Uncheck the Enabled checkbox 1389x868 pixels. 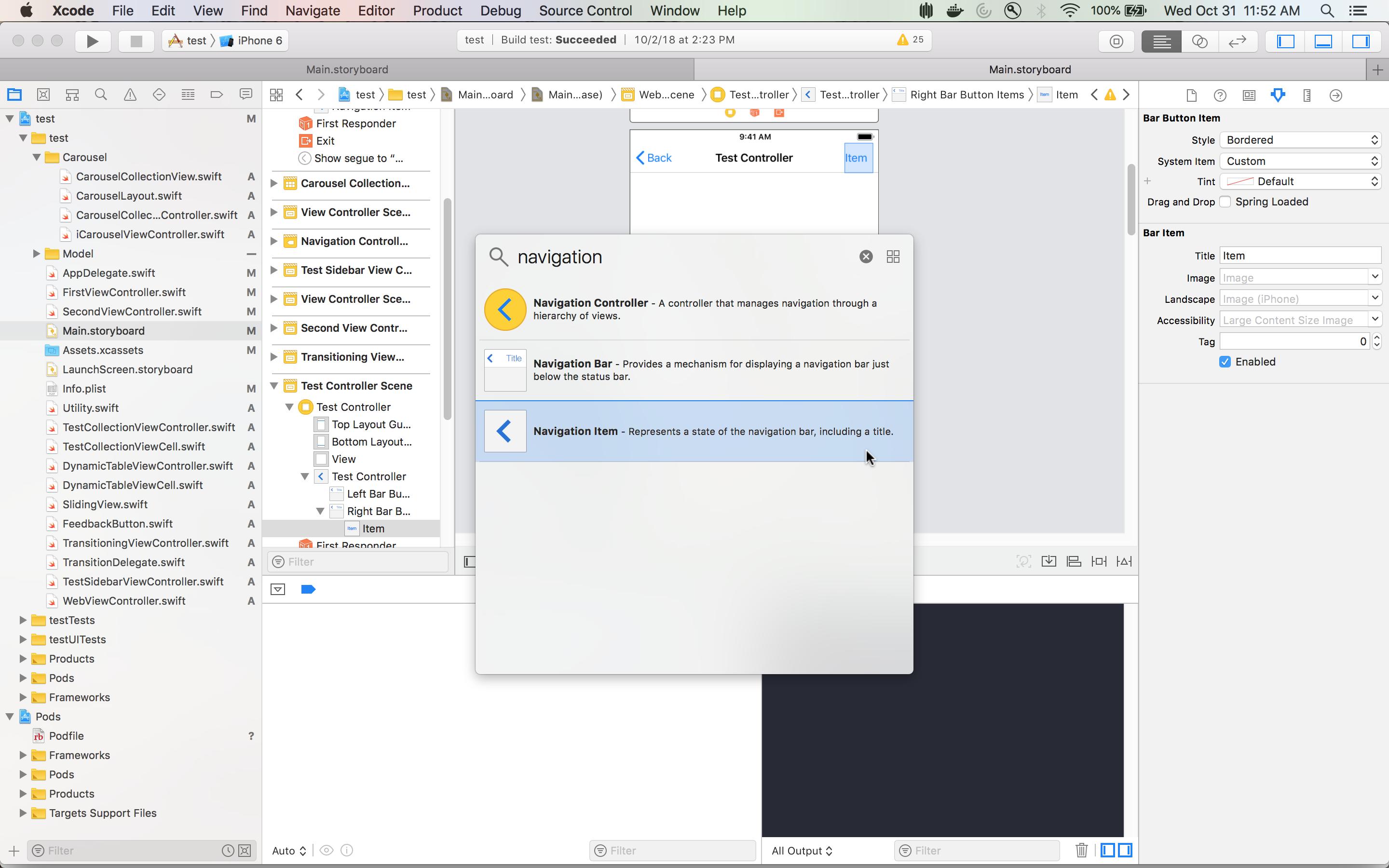1225,362
